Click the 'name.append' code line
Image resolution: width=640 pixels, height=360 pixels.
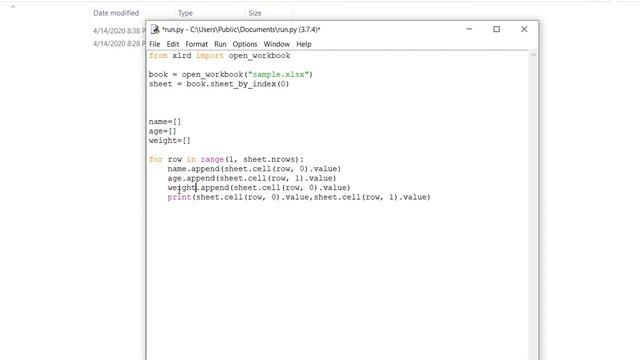[254, 169]
